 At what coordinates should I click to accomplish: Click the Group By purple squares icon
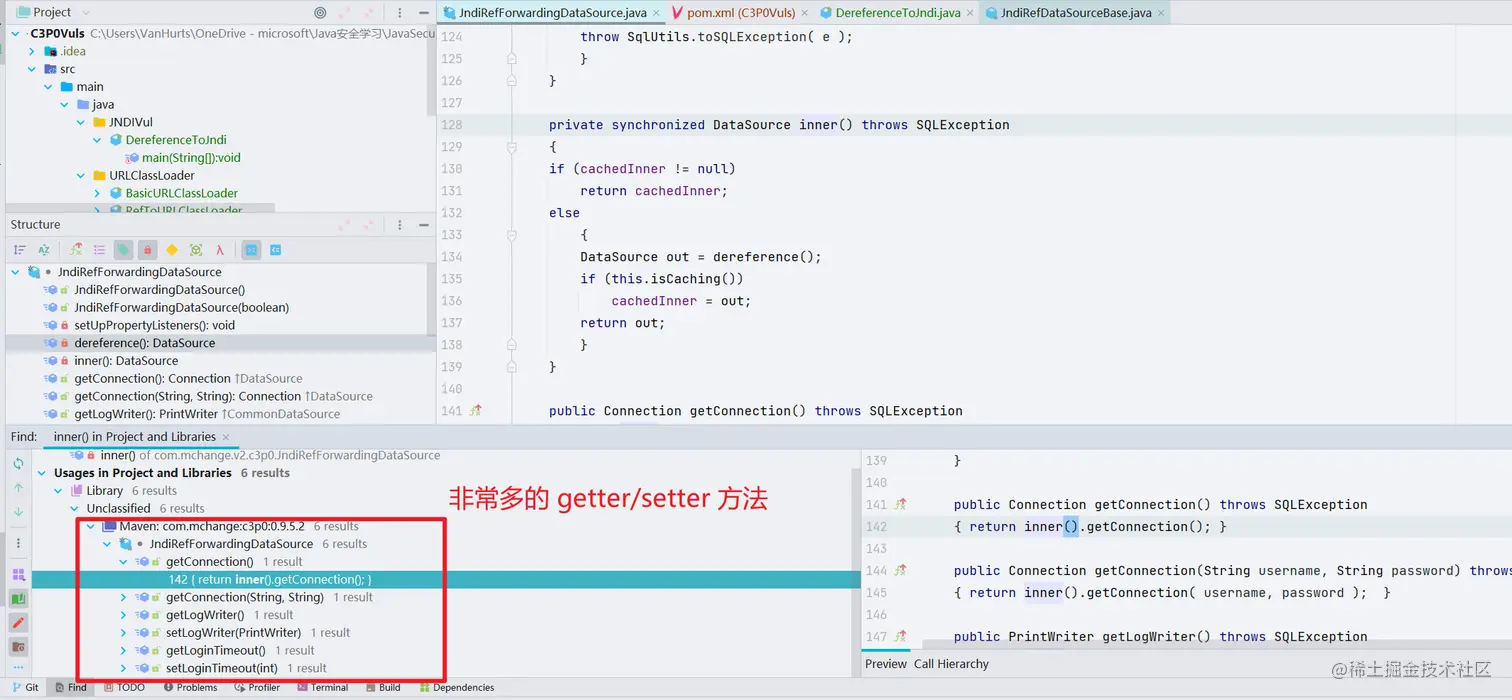pyautogui.click(x=18, y=575)
